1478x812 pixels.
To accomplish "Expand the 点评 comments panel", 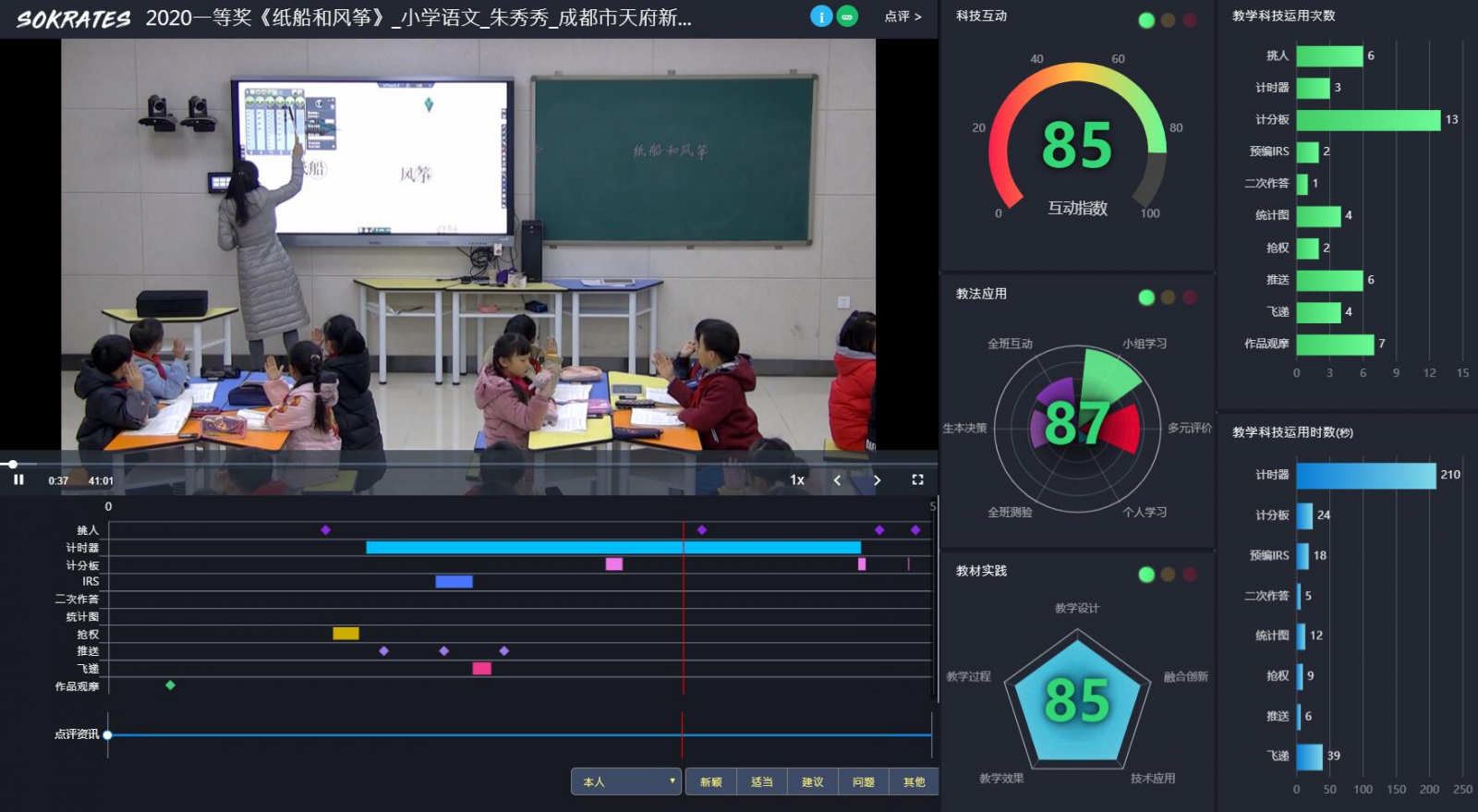I will [x=903, y=17].
